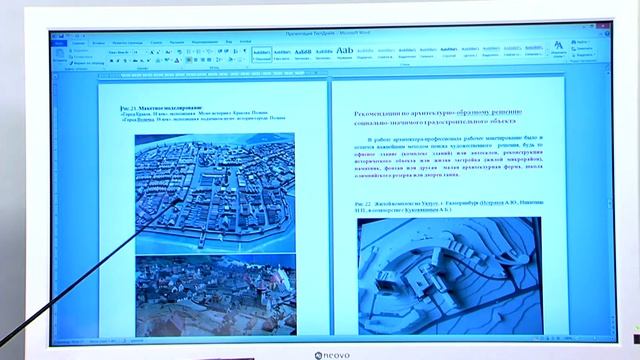This screenshot has height=360, width=640.
Task: Pick the paragraph Shading color button
Action: click(231, 60)
